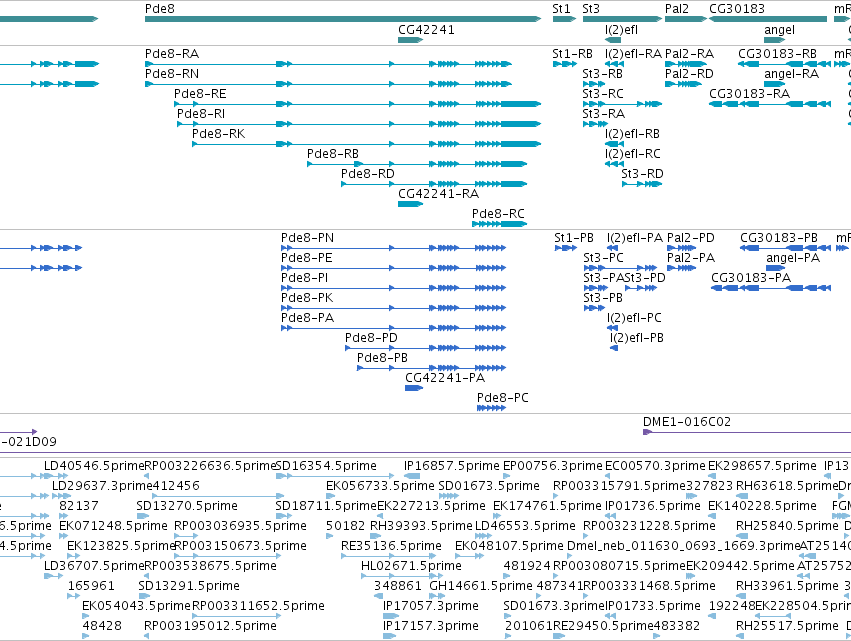
Task: Select the CG30183 gene label
Action: coord(736,9)
